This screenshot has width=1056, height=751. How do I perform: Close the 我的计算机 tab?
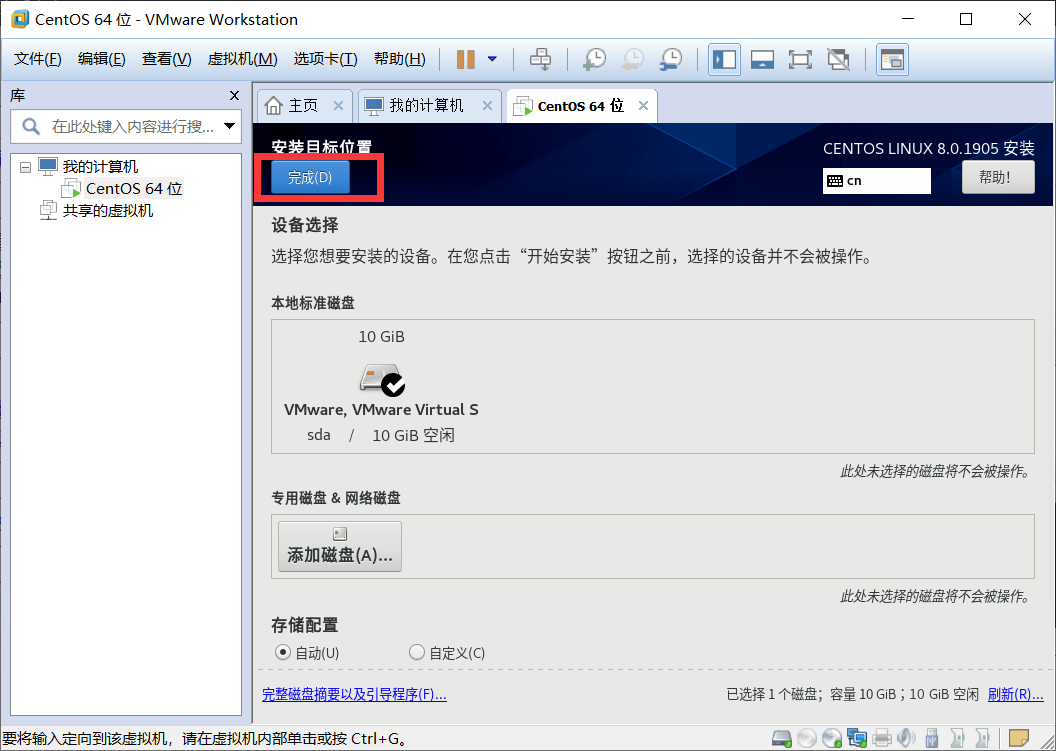tap(487, 106)
